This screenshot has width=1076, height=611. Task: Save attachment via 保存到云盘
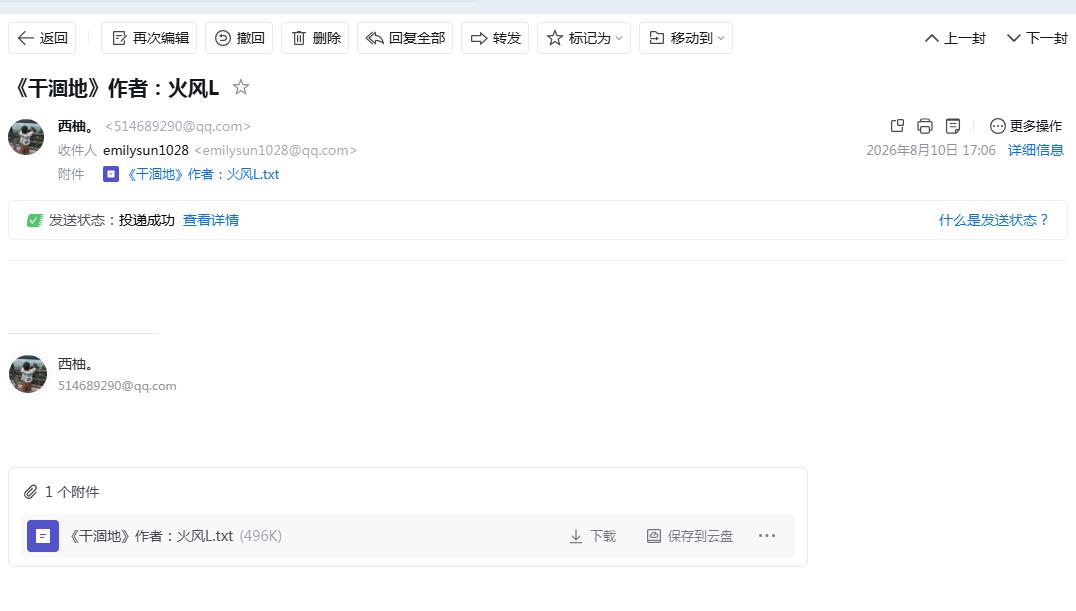pyautogui.click(x=690, y=535)
